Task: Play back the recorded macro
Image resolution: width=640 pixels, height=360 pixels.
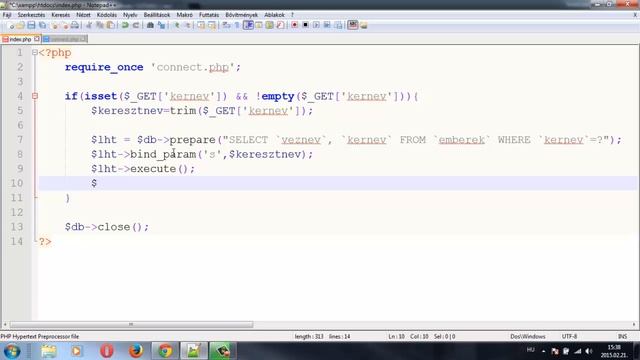Action: tap(316, 25)
